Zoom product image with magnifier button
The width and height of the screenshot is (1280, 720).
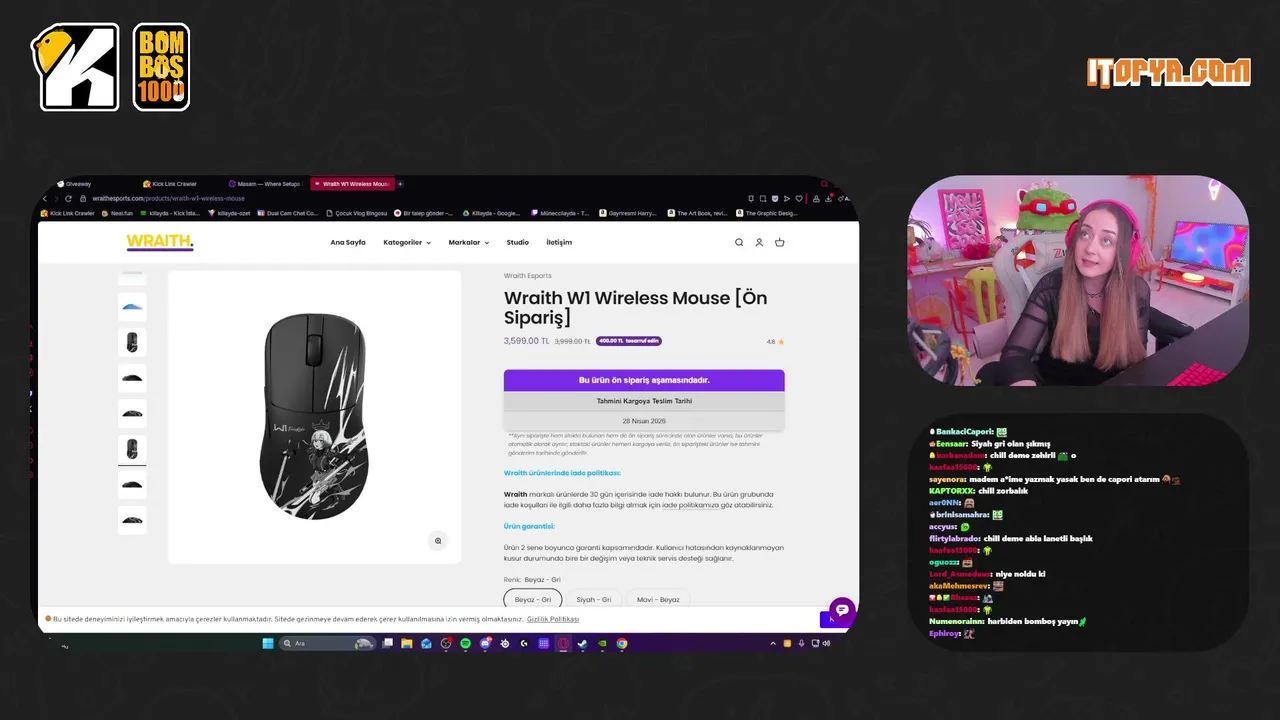click(x=437, y=541)
